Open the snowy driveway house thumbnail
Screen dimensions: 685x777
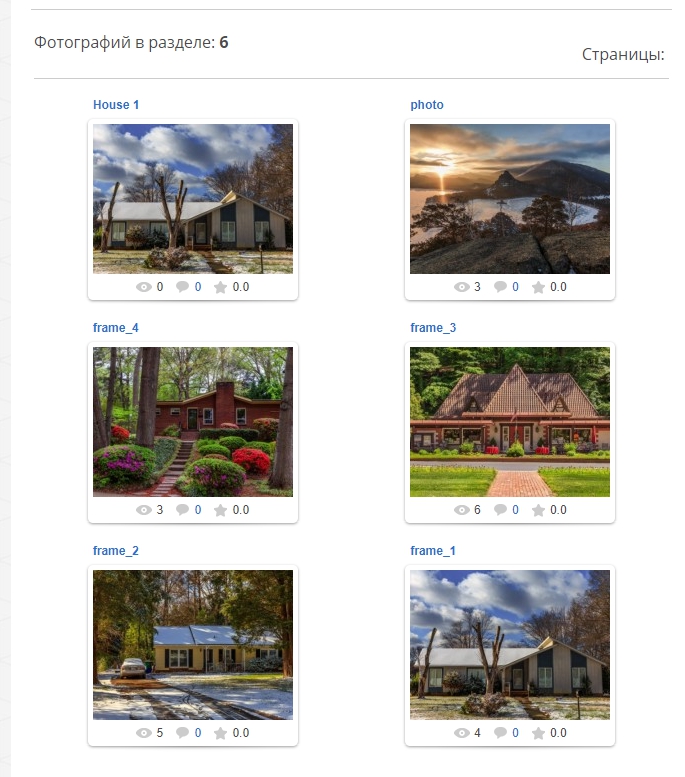[193, 645]
